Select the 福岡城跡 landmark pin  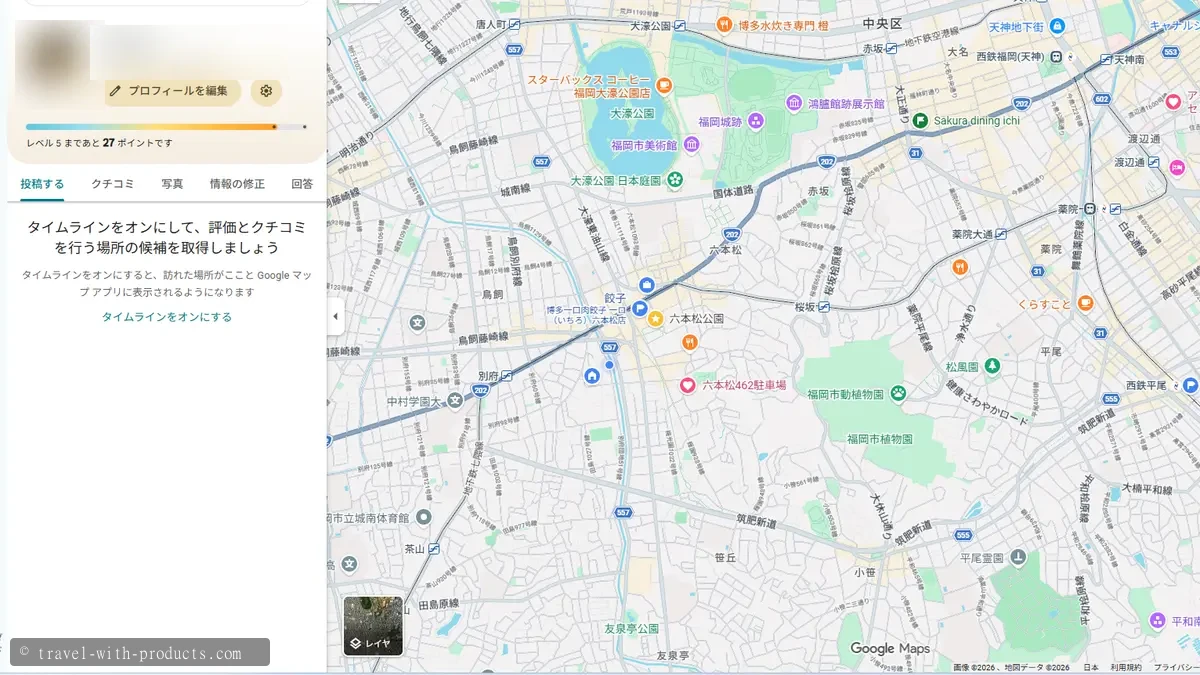756,122
